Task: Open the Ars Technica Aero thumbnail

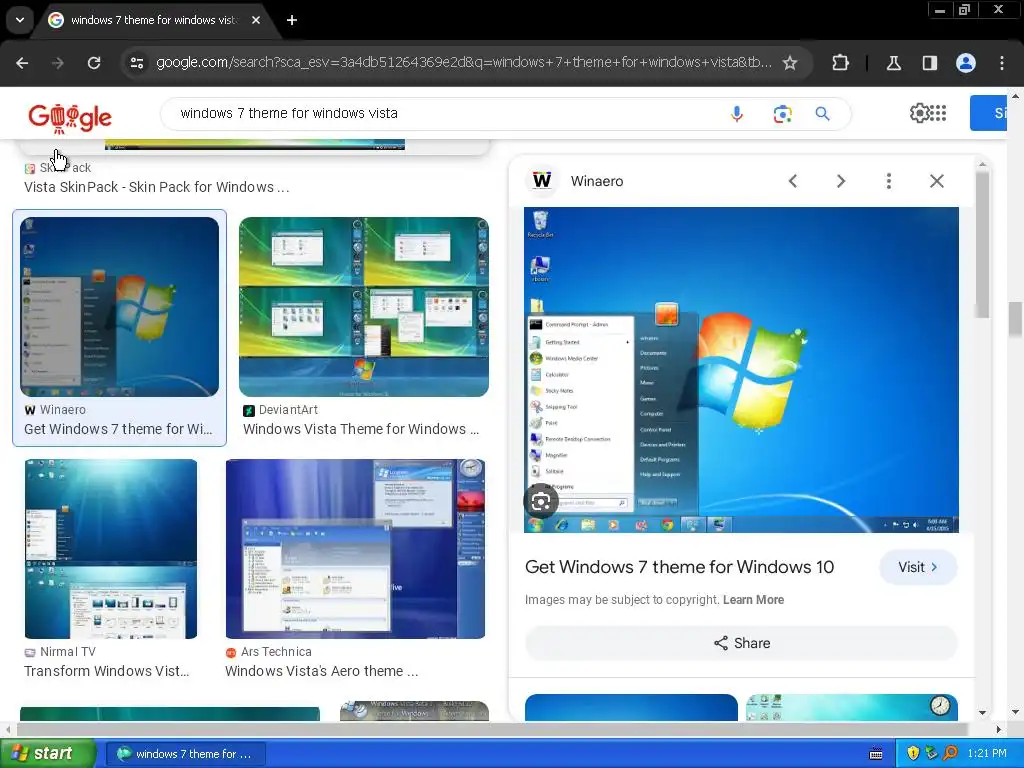Action: click(355, 549)
